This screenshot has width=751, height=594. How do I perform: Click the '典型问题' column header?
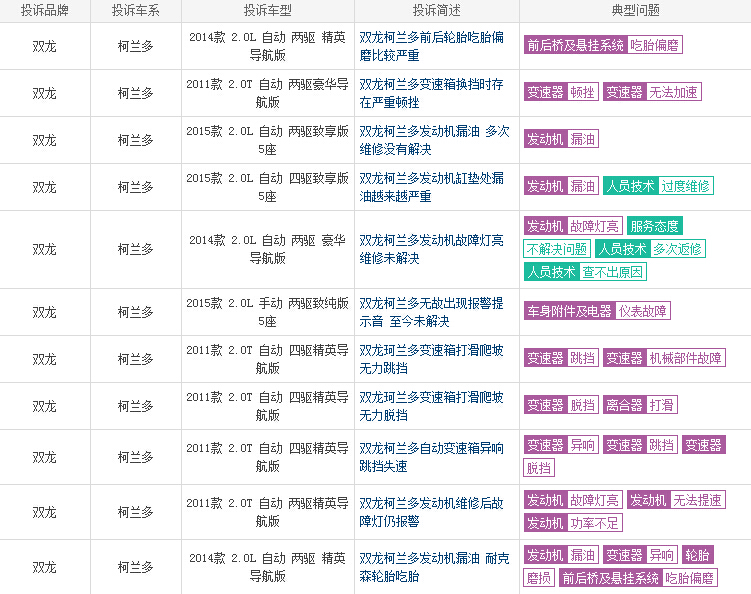pyautogui.click(x=635, y=11)
